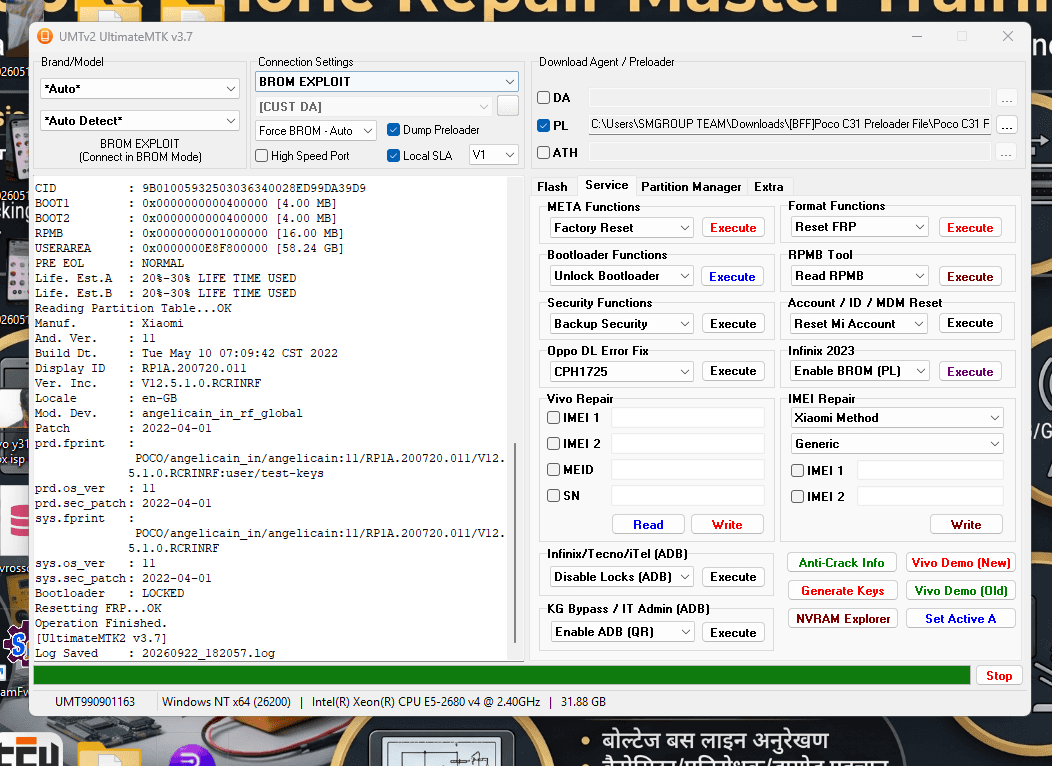
Task: Select the Service tab
Action: (607, 185)
